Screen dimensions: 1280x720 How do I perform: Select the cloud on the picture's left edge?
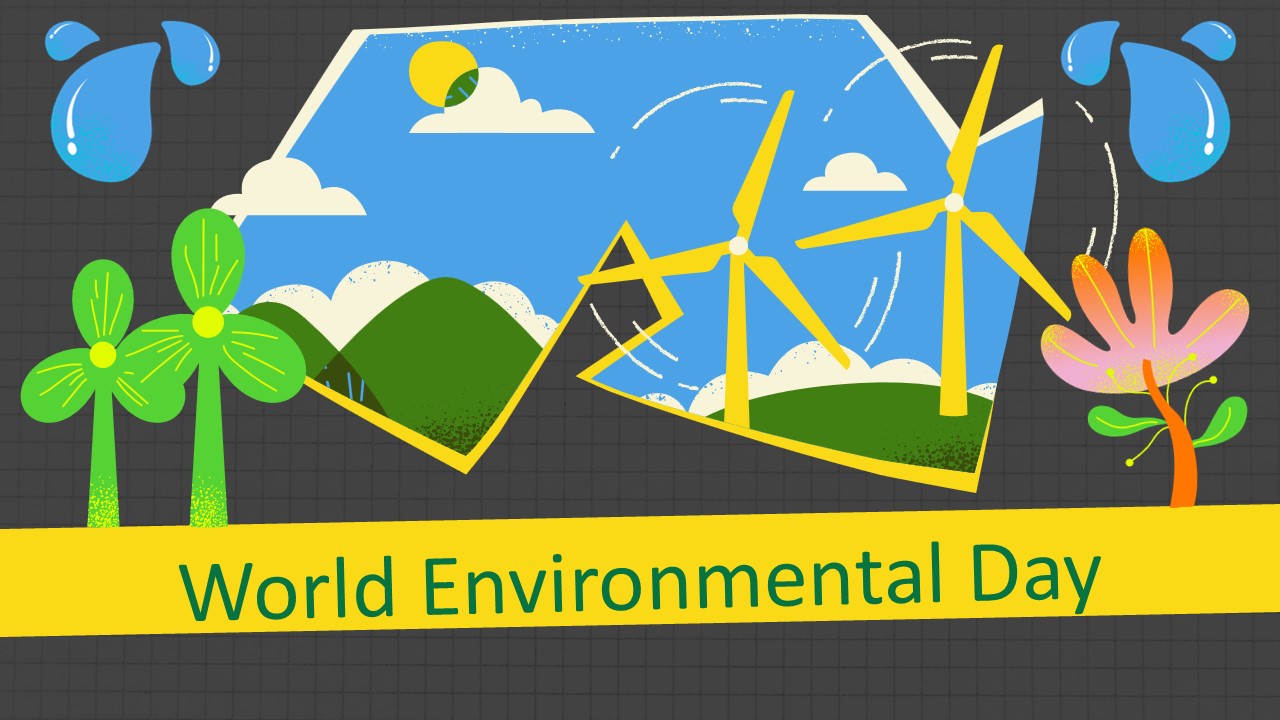coord(290,192)
